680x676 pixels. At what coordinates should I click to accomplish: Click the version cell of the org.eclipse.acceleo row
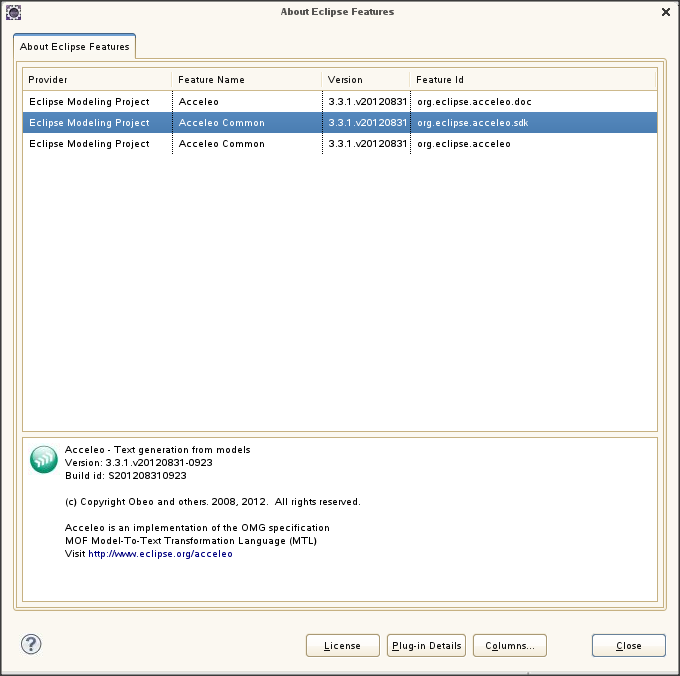[367, 144]
